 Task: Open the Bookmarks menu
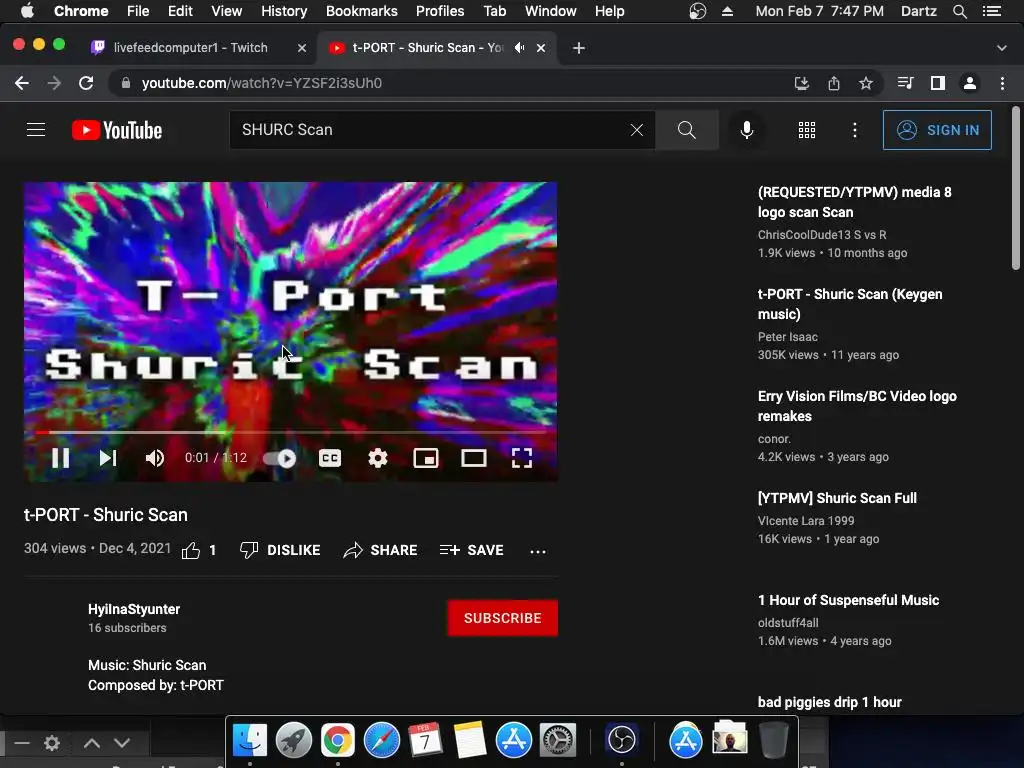pyautogui.click(x=362, y=11)
